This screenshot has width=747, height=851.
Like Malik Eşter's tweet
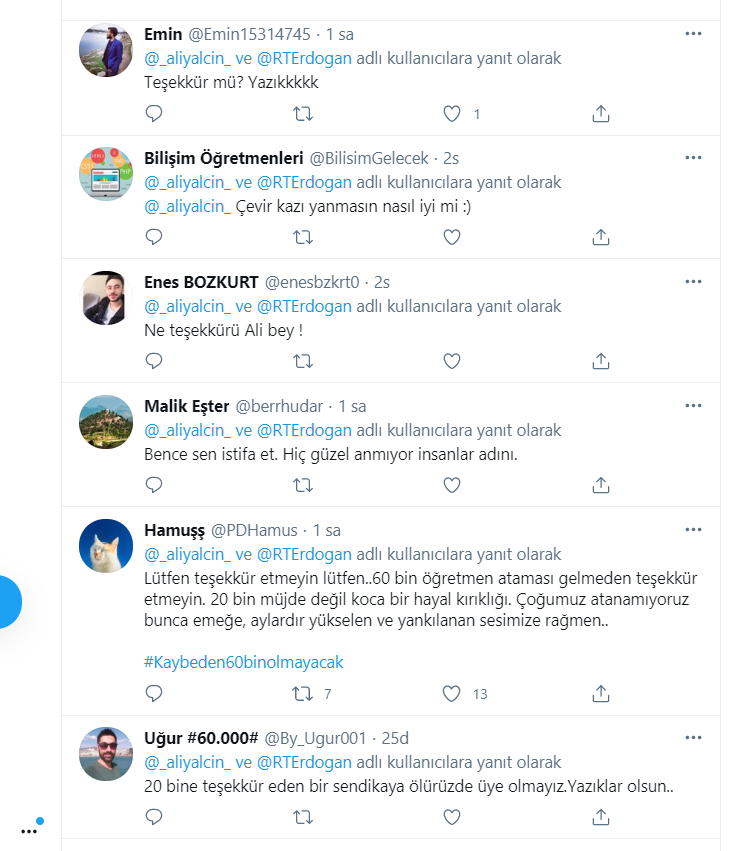(452, 485)
